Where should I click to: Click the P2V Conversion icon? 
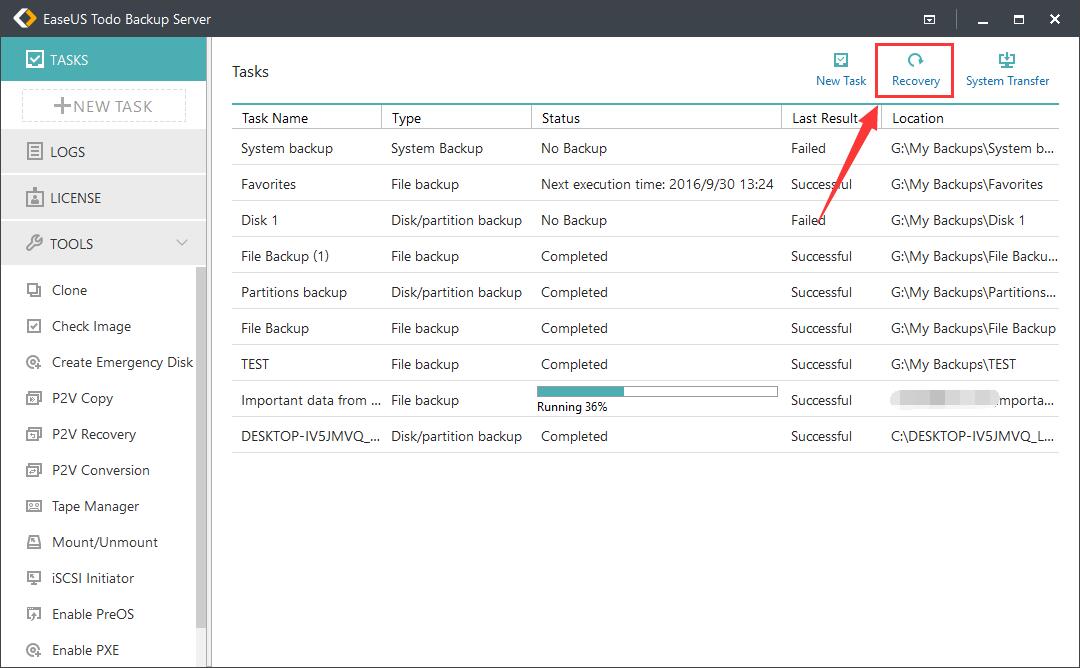[x=34, y=470]
